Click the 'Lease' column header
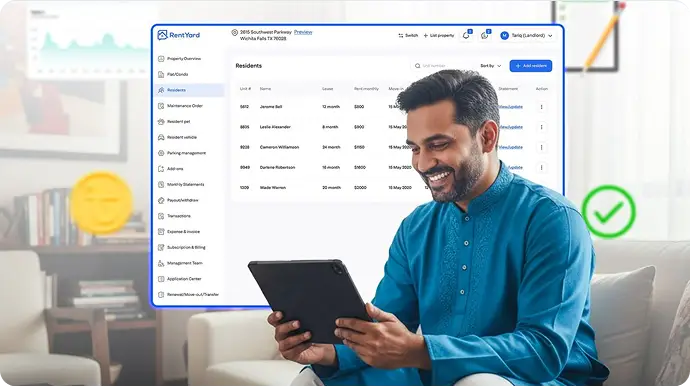This screenshot has width=690, height=387. click(327, 89)
